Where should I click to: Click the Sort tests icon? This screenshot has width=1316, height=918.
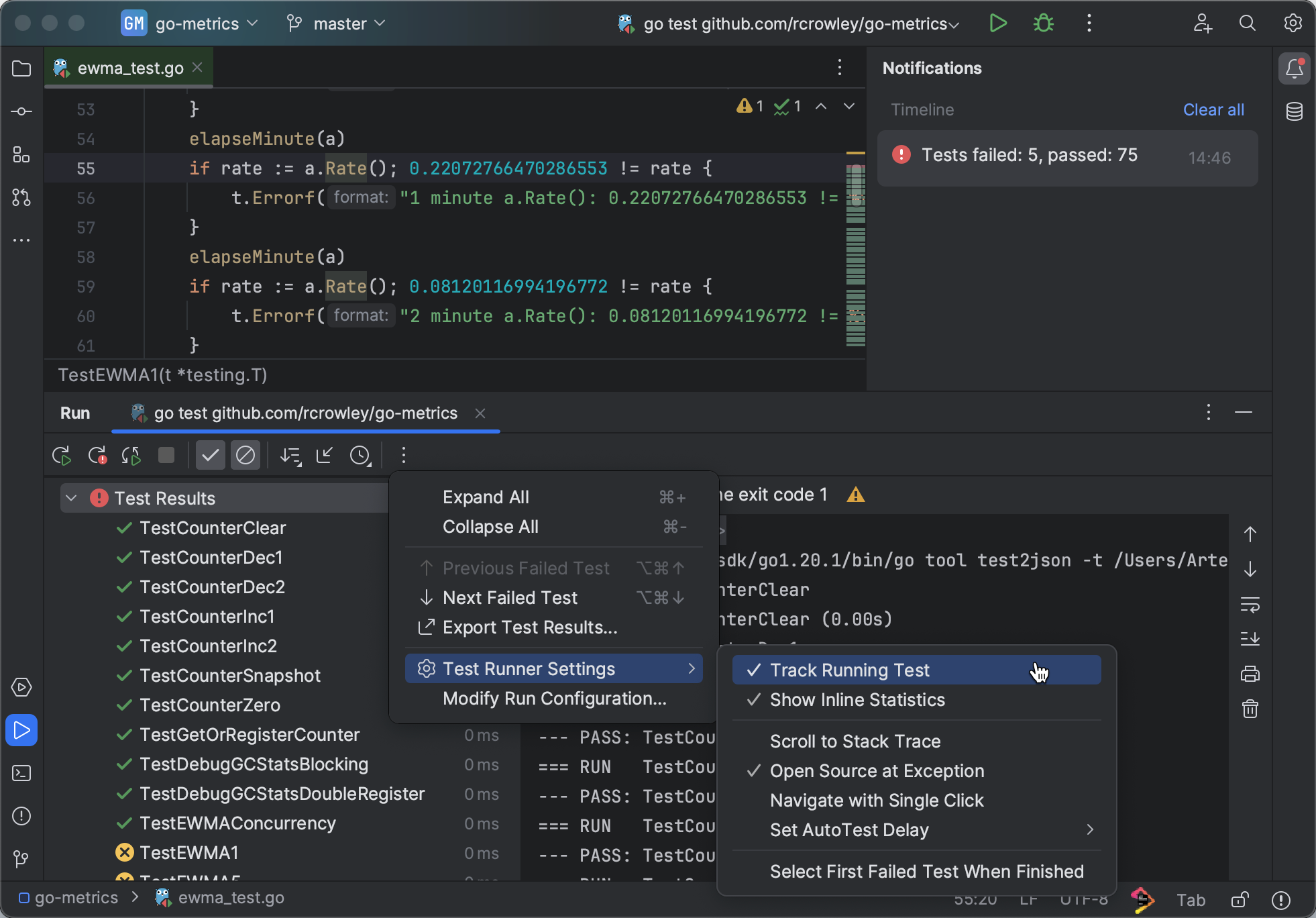[x=290, y=456]
